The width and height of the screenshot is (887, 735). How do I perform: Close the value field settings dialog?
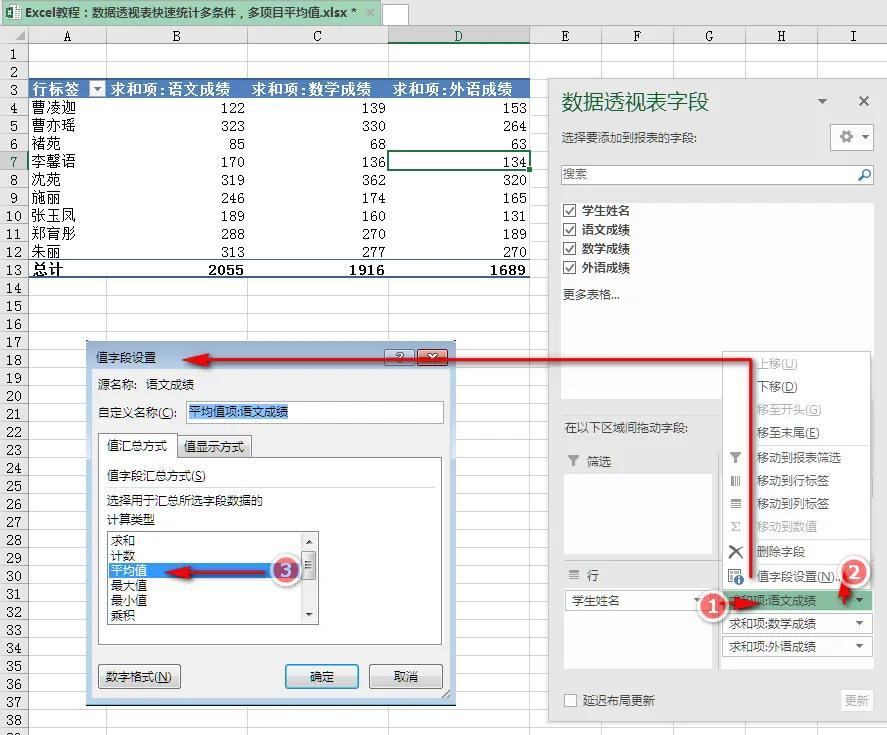tap(432, 357)
